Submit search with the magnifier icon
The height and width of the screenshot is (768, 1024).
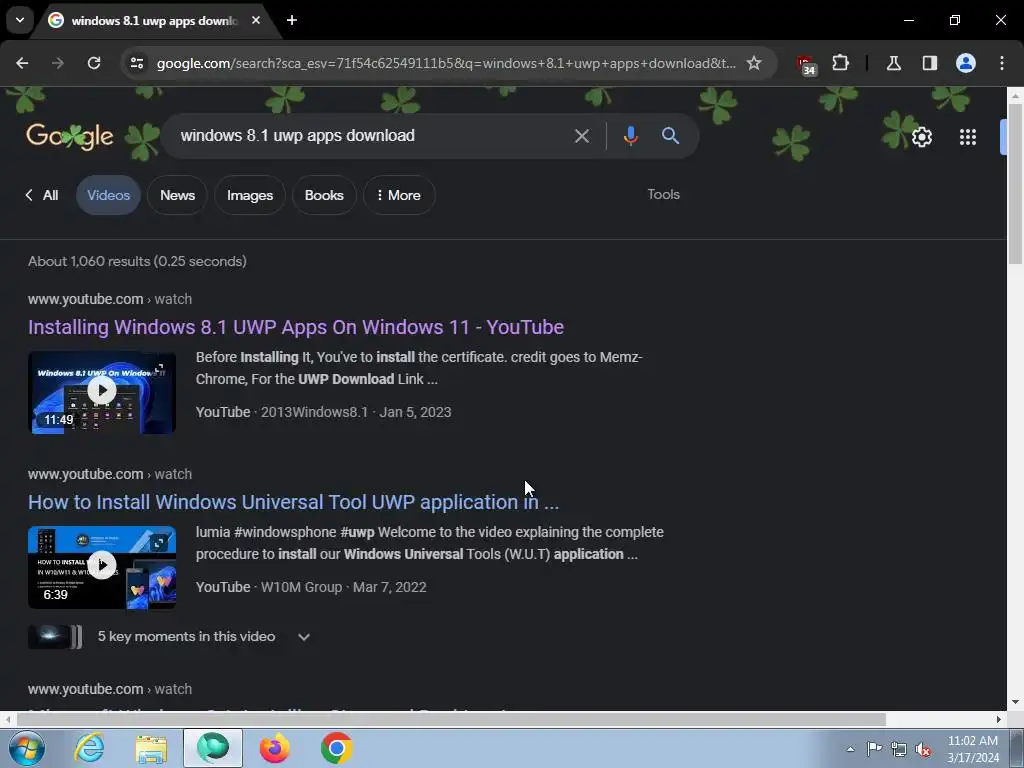pyautogui.click(x=670, y=136)
